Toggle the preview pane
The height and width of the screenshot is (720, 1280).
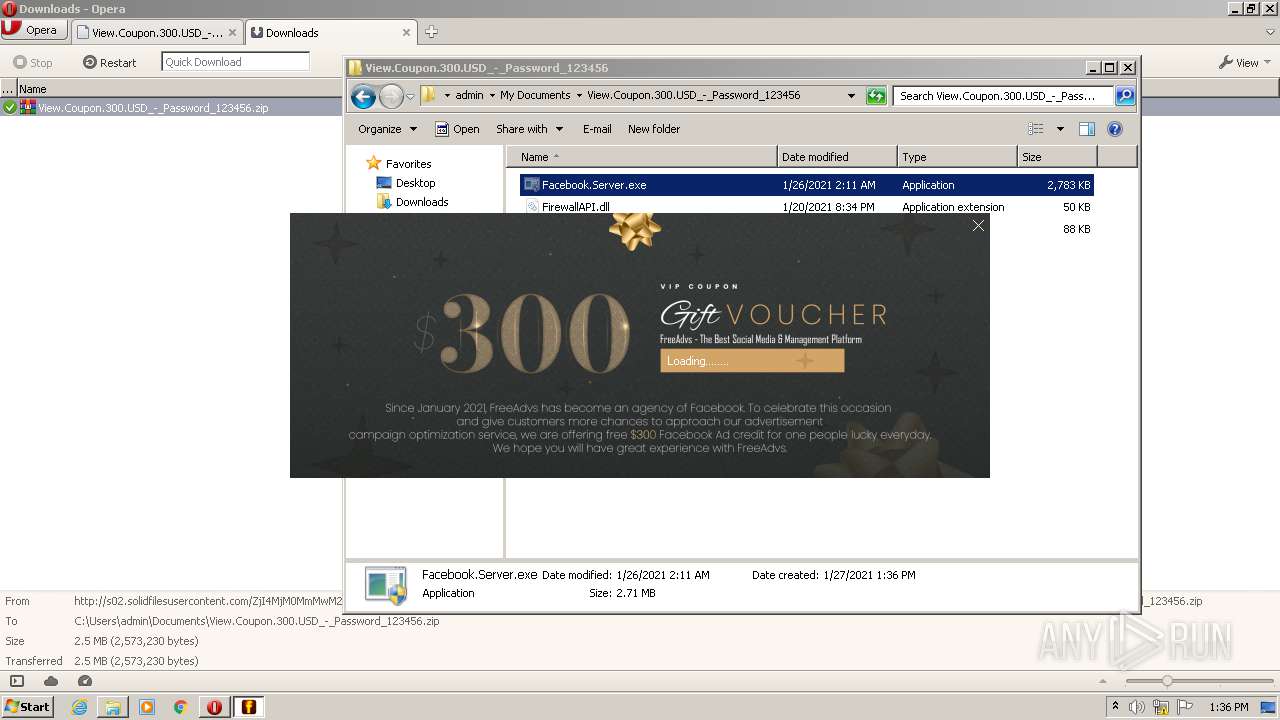[x=1087, y=129]
